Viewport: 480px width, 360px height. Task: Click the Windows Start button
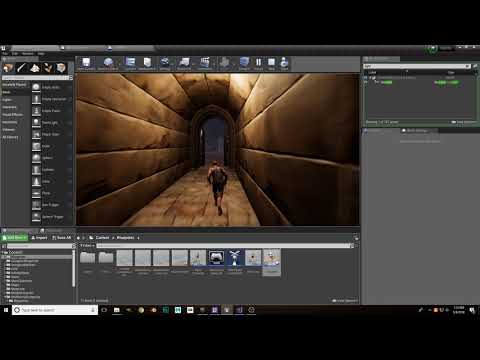pyautogui.click(x=6, y=310)
